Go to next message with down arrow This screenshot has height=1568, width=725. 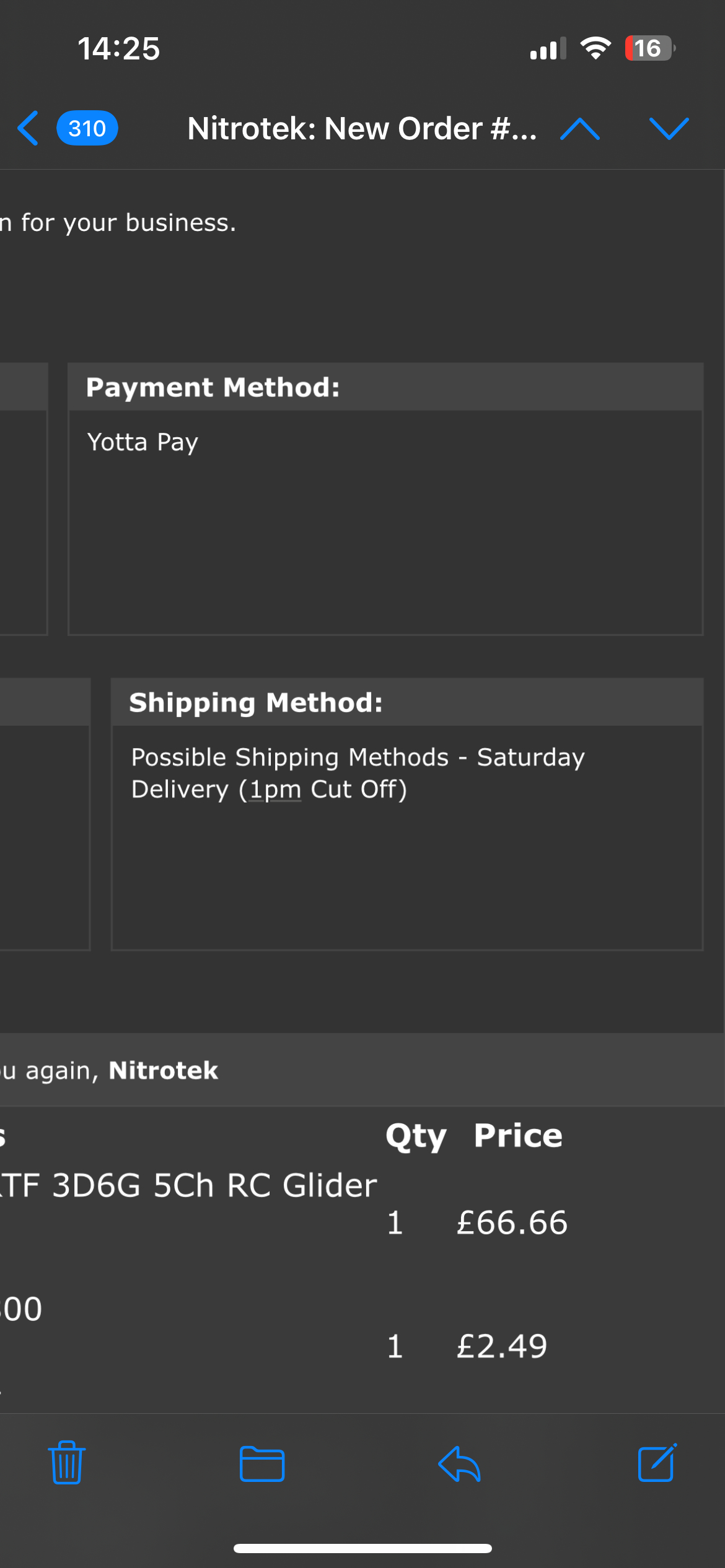(x=669, y=128)
